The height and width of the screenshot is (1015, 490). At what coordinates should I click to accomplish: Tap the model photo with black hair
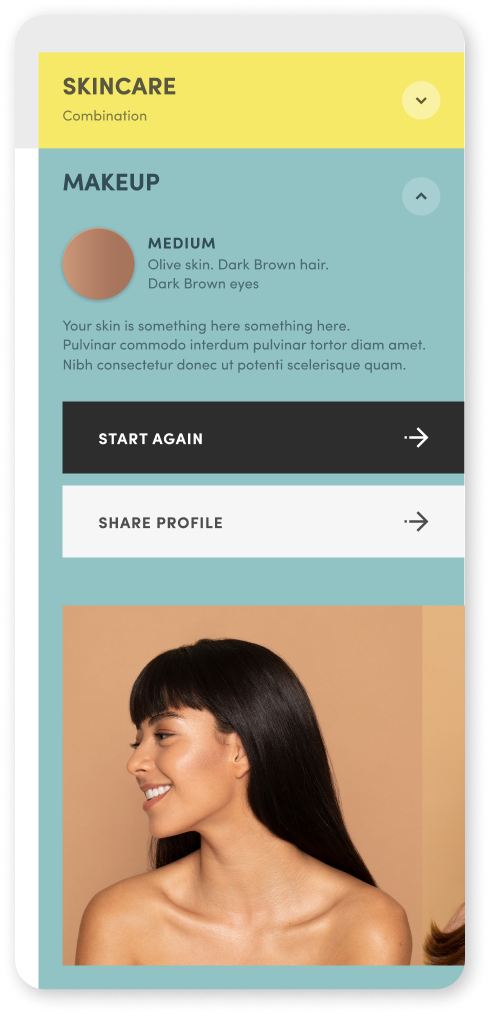[242, 785]
